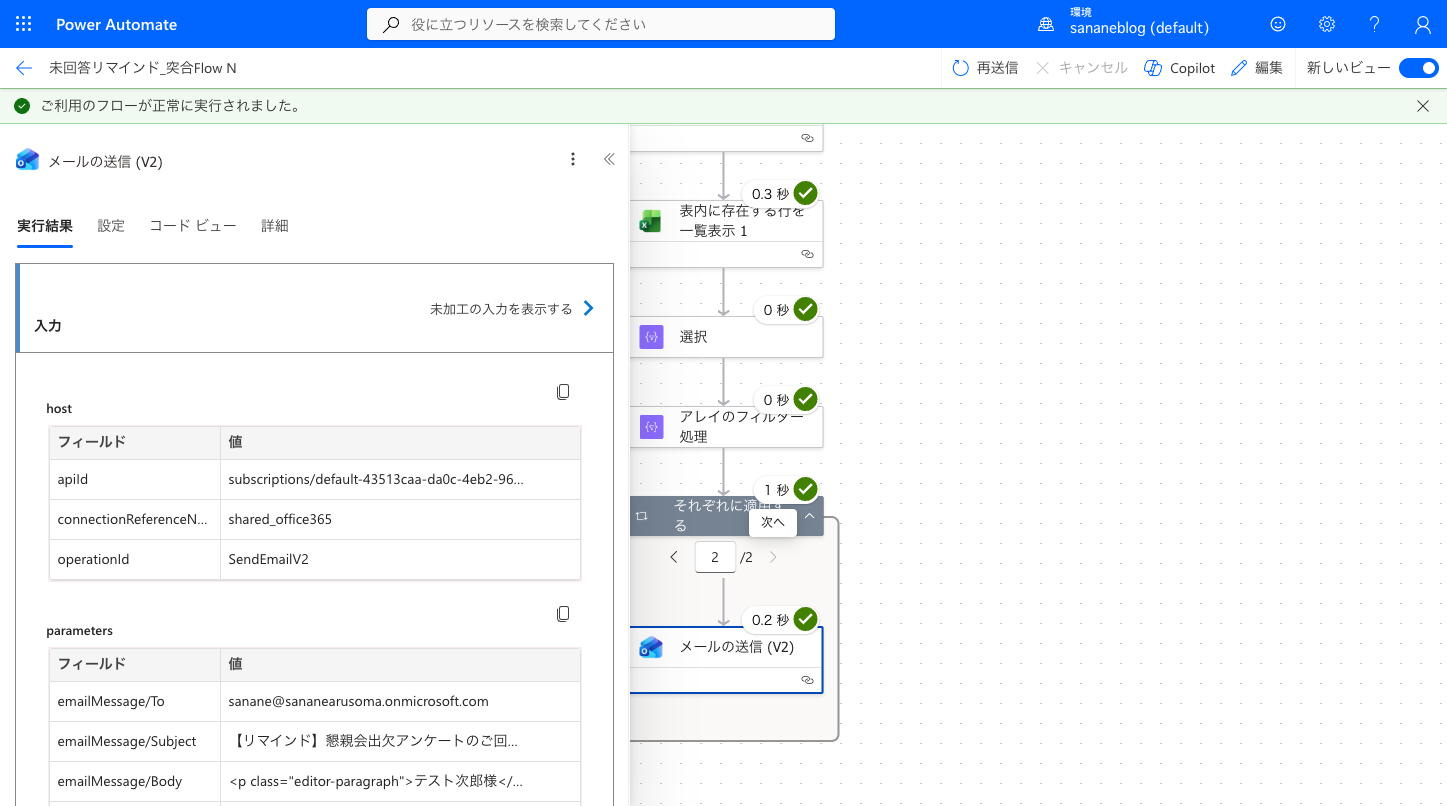Switch to the 設定 tab
The image size is (1447, 806).
111,226
